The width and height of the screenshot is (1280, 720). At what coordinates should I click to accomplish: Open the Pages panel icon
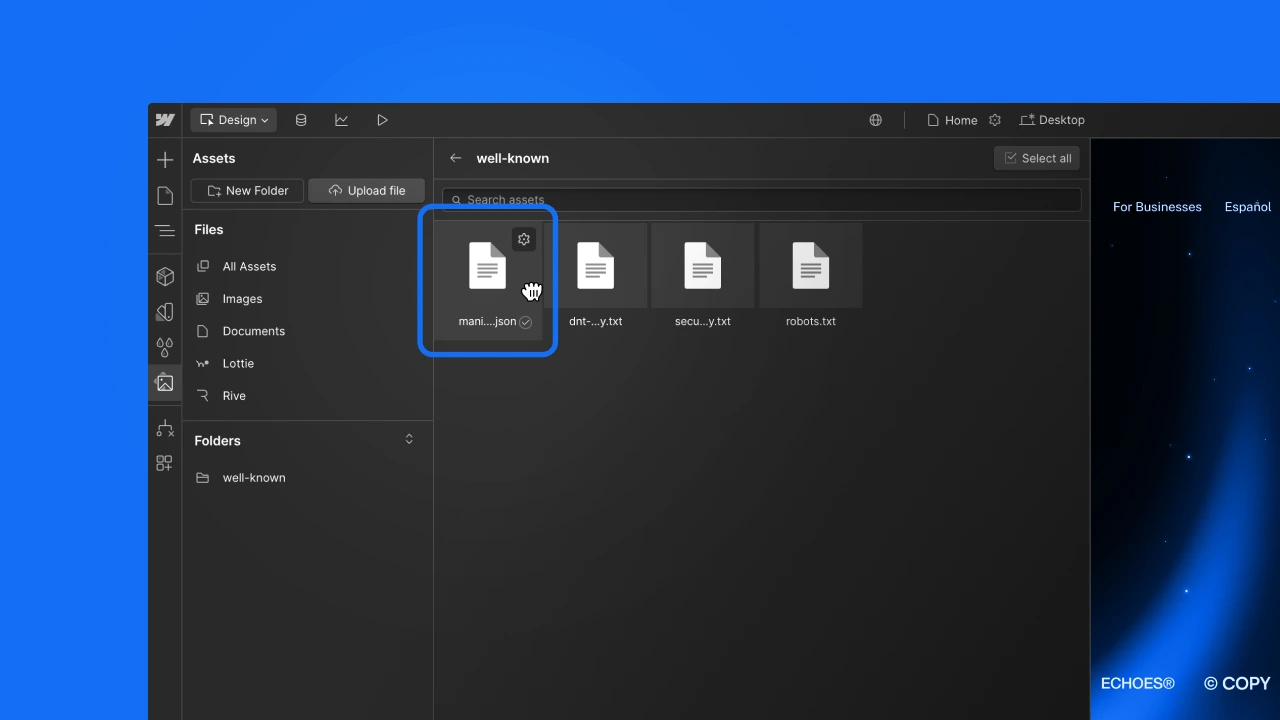[x=165, y=196]
